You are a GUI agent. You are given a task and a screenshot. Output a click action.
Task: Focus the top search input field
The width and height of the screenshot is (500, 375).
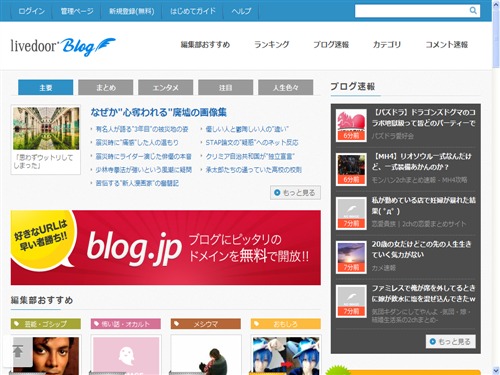[x=412, y=11]
